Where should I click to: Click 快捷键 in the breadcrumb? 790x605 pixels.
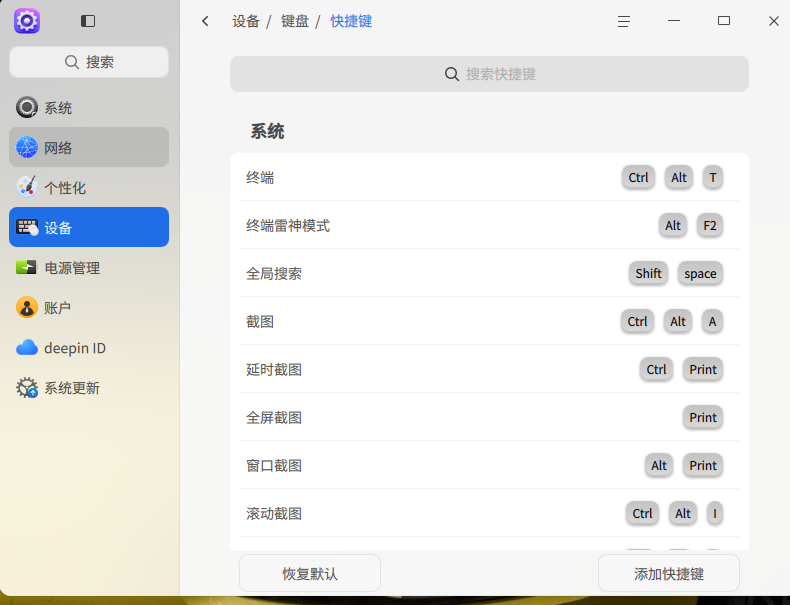(351, 21)
